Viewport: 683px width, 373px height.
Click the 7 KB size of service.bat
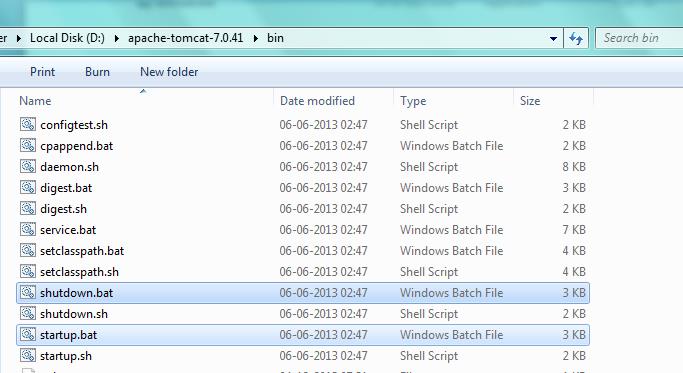574,230
